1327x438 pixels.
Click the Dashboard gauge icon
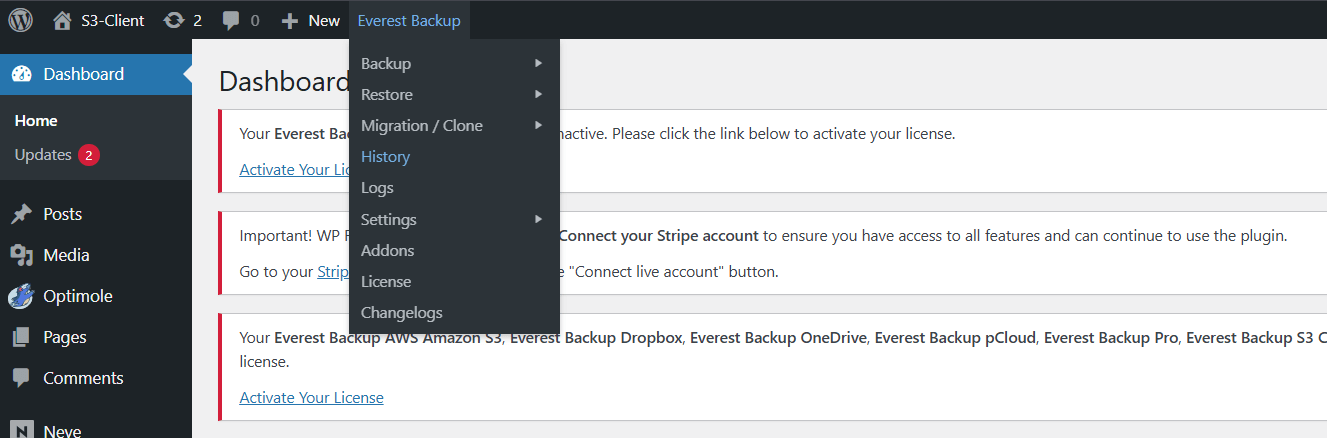pos(21,74)
